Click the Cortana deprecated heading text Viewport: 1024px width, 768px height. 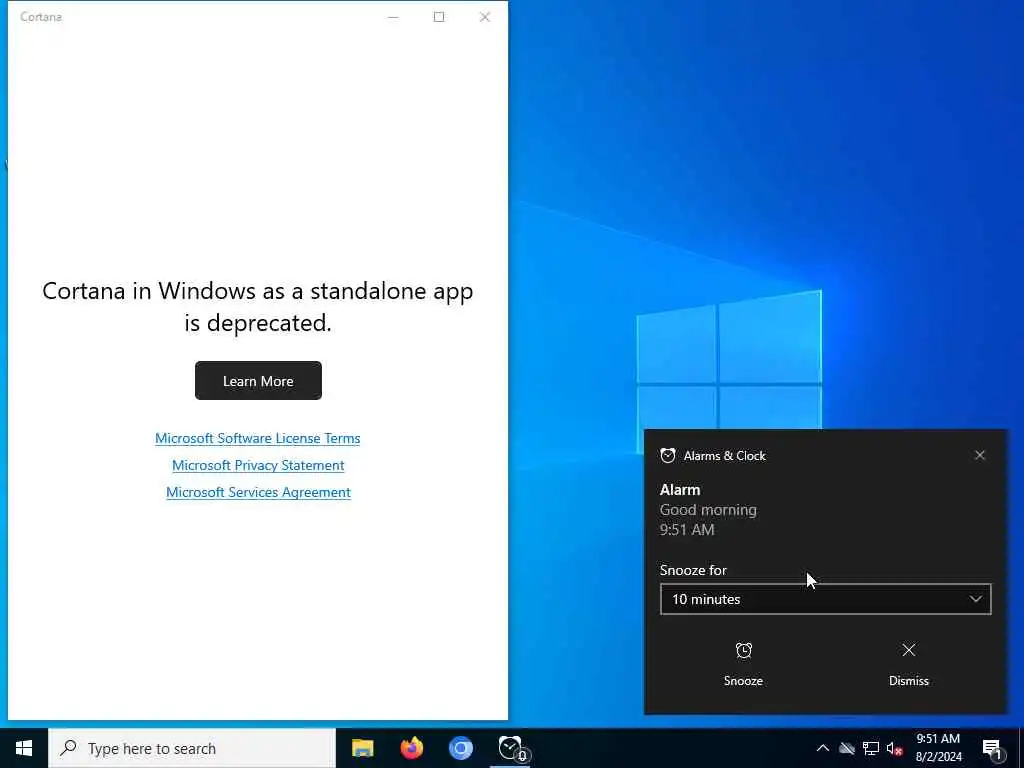(258, 306)
